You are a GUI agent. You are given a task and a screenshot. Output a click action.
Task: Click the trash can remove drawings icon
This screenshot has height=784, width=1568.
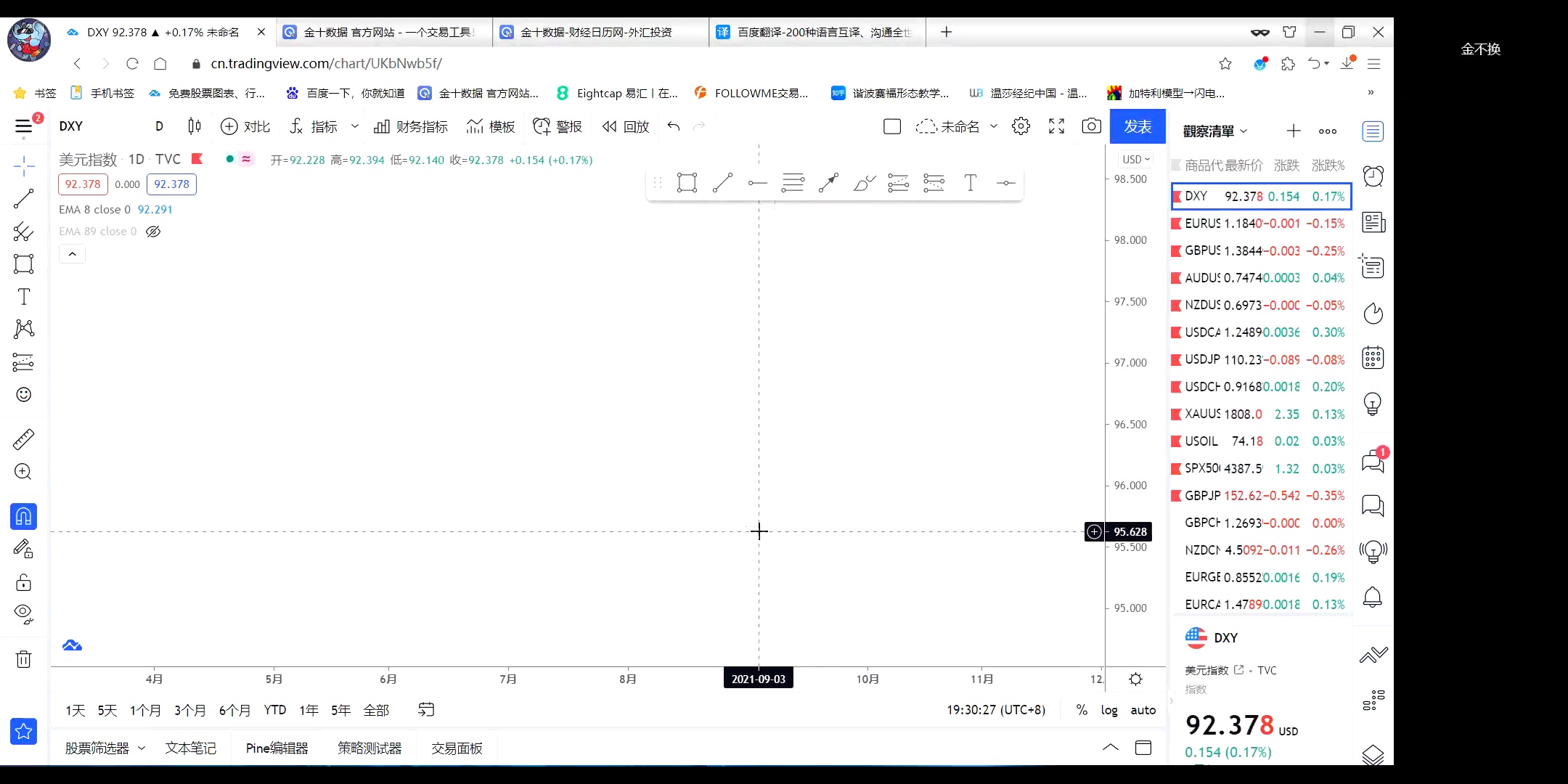pyautogui.click(x=23, y=659)
